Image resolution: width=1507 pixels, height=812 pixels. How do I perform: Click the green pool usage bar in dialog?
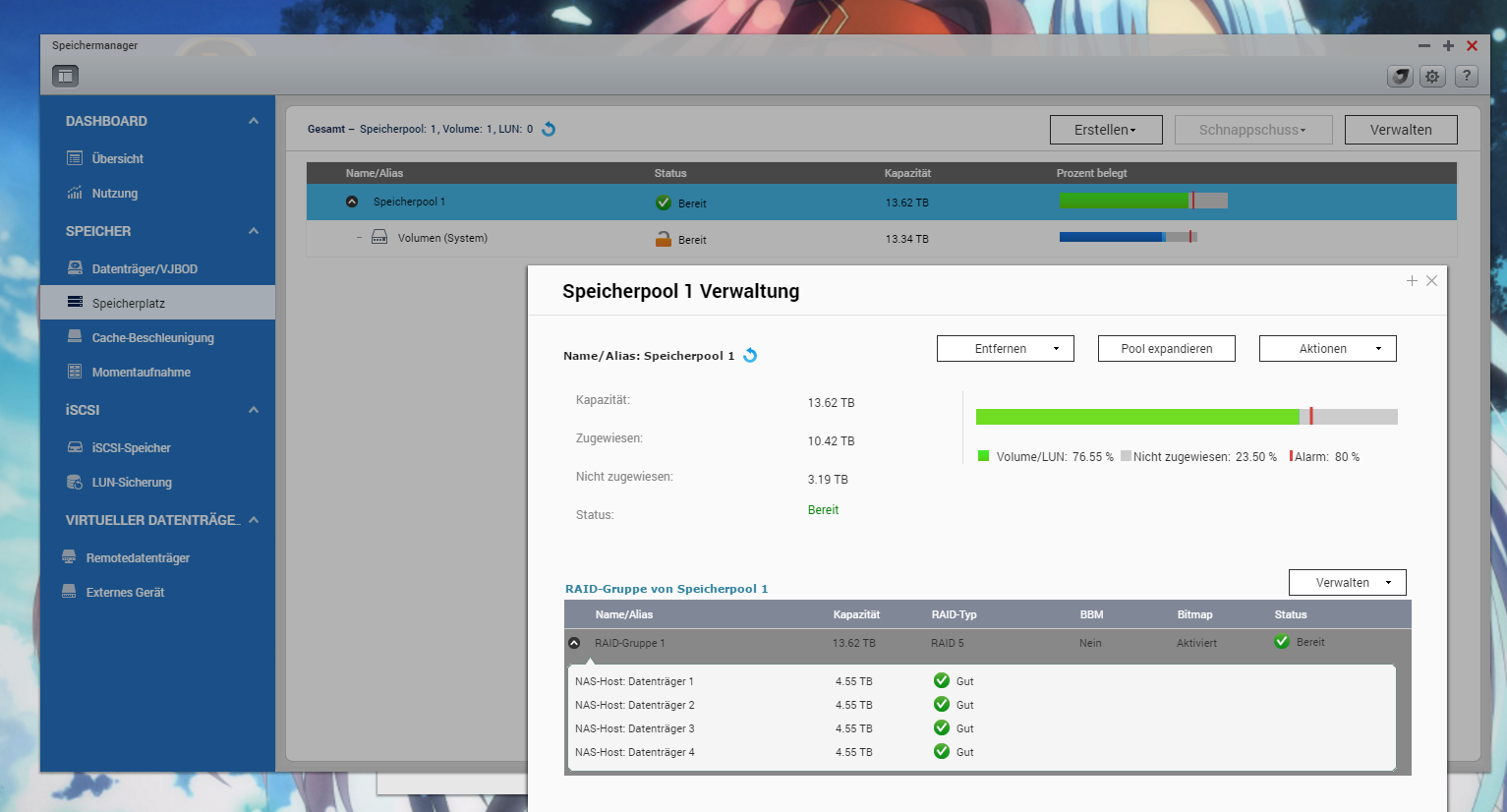(1137, 417)
